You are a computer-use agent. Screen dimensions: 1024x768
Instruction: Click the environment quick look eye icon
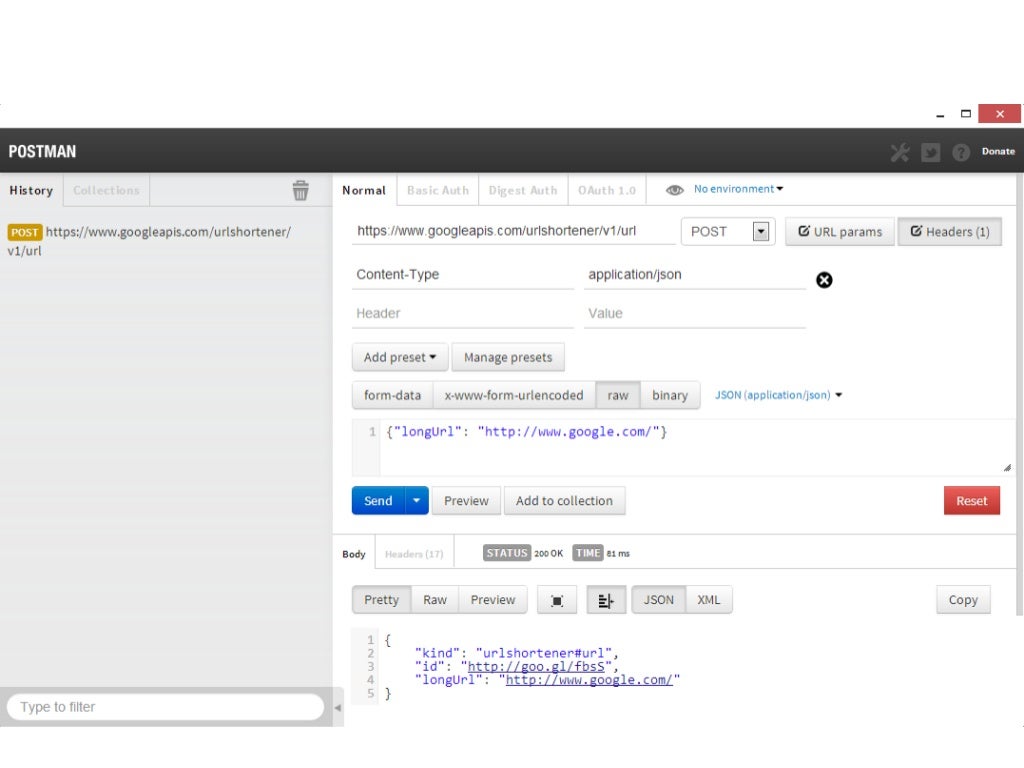coord(675,189)
